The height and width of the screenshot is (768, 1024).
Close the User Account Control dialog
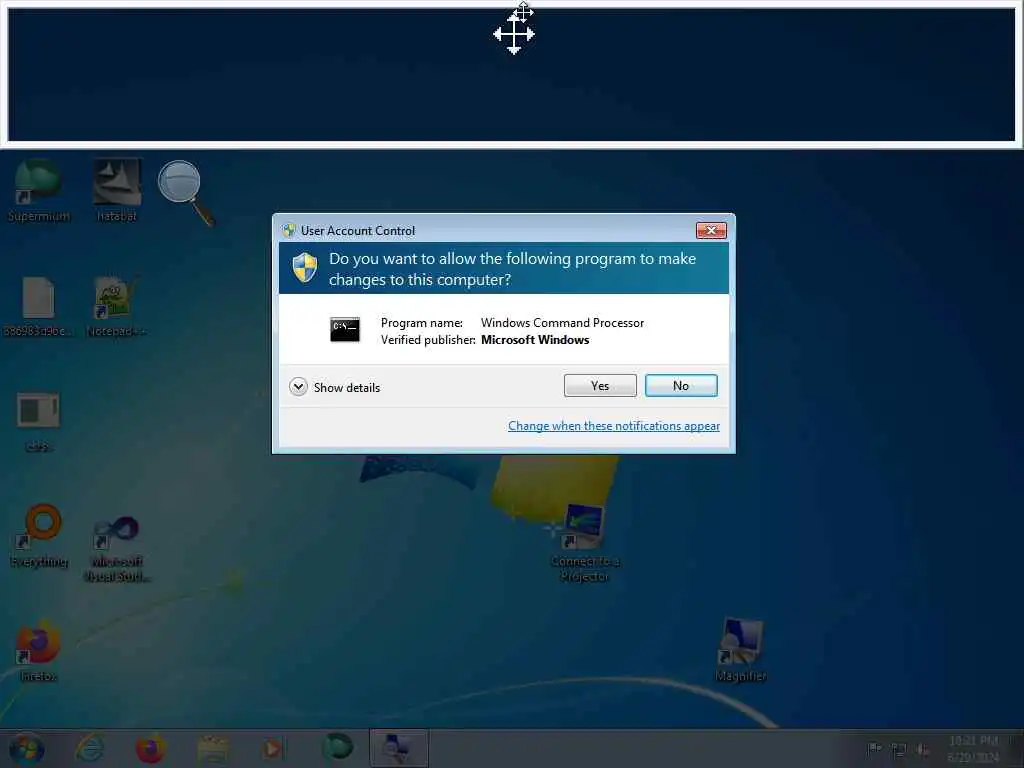point(711,230)
